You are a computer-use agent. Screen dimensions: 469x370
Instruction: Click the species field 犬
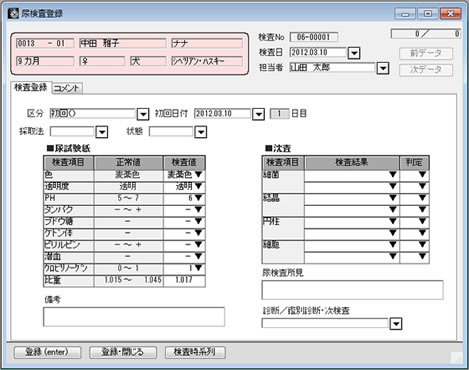click(148, 61)
